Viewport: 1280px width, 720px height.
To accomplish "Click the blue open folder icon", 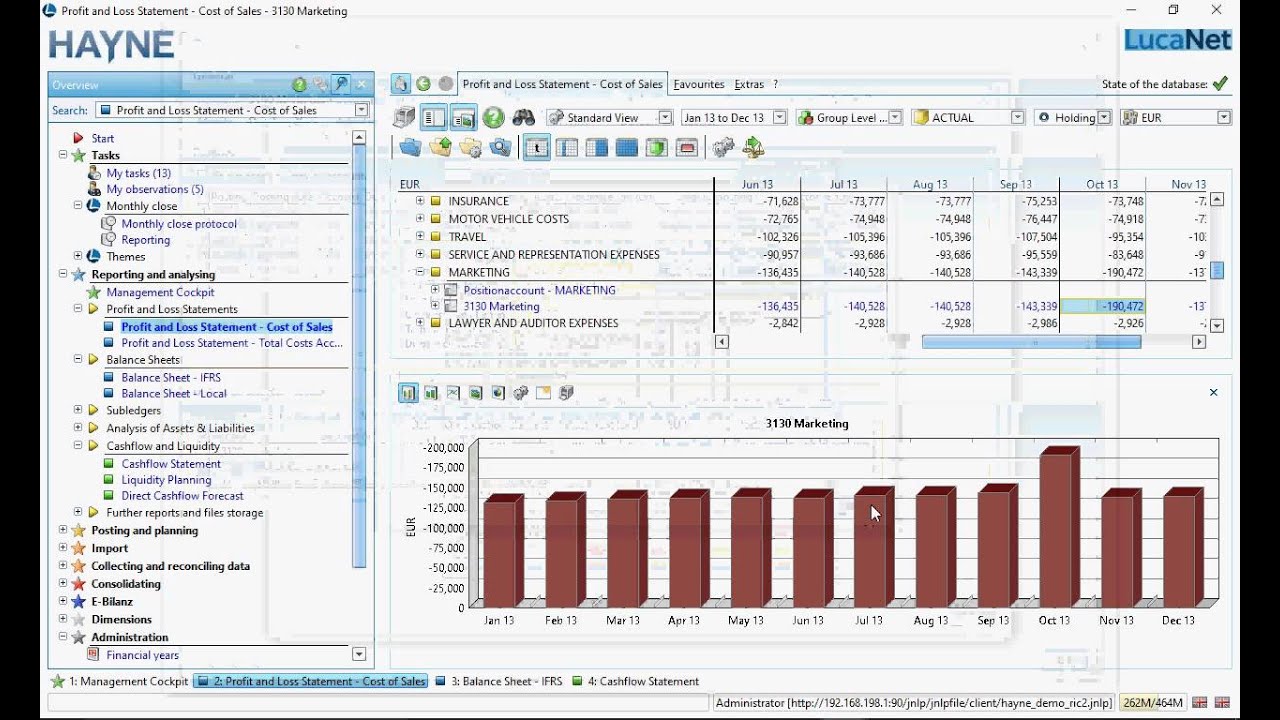I will point(410,148).
